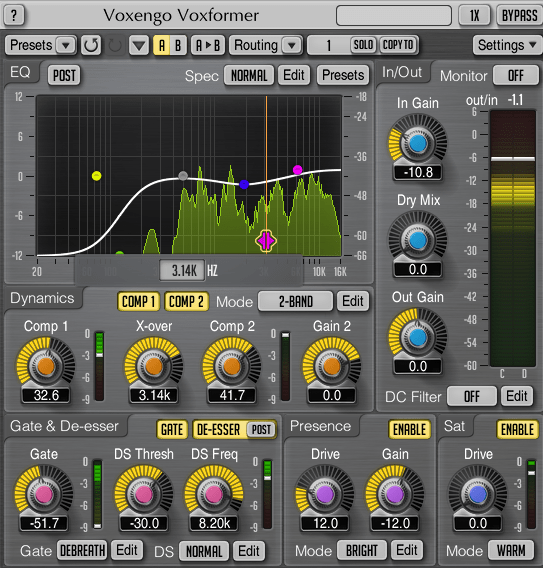Click the Gain 2 orange knob
The image size is (543, 568).
click(x=331, y=366)
